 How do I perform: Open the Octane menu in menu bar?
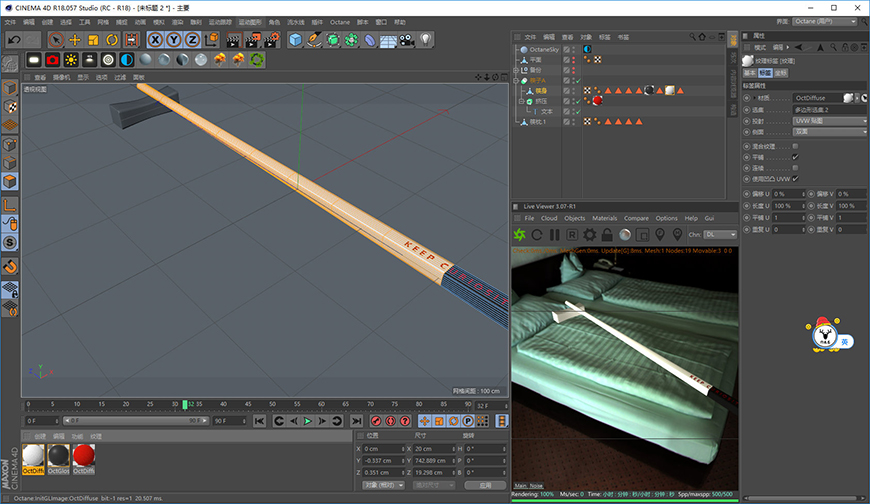pyautogui.click(x=340, y=22)
